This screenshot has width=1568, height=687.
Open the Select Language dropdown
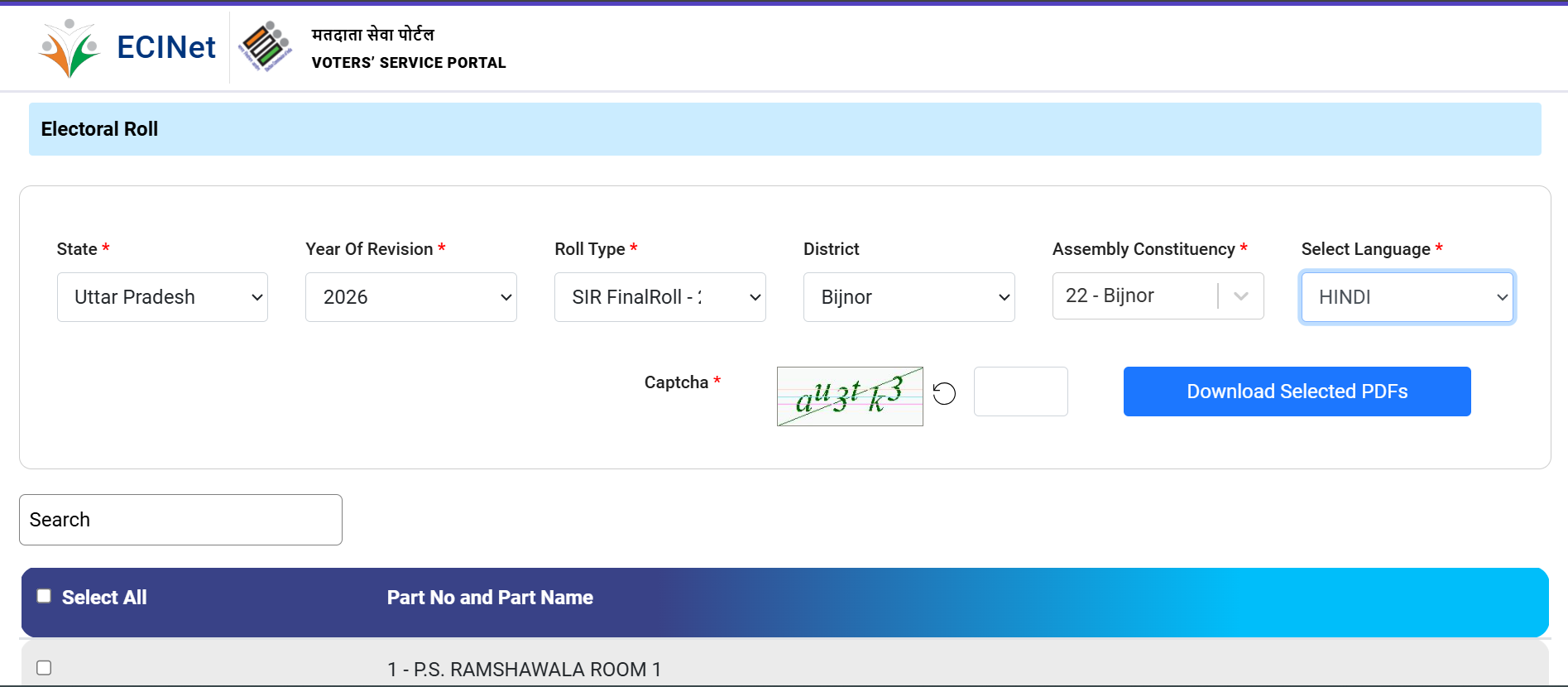pos(1407,297)
